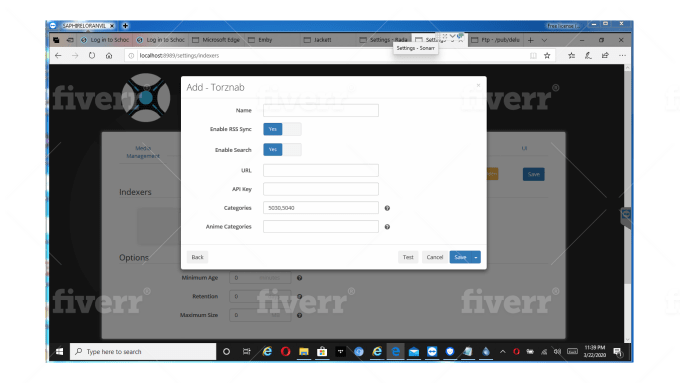This screenshot has width=680, height=383.
Task: Open the Save button dropdown arrow
Action: point(476,257)
